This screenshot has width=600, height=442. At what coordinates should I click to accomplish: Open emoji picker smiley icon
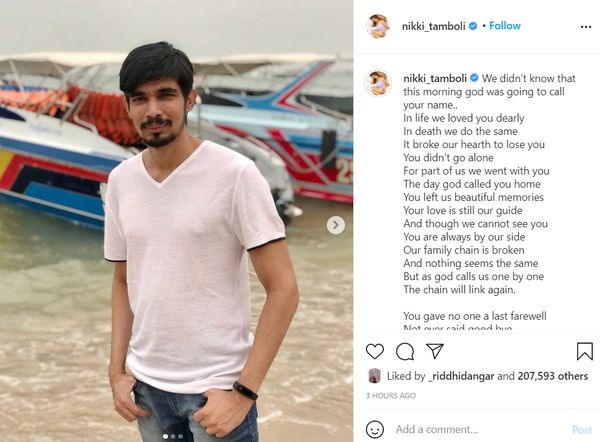[375, 429]
